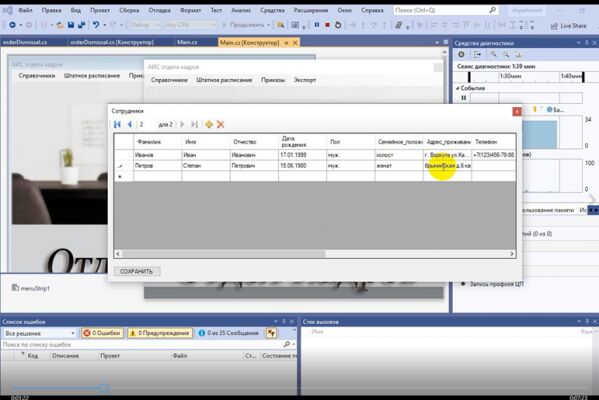
Task: Click the Visual Studio search box
Action: click(445, 10)
